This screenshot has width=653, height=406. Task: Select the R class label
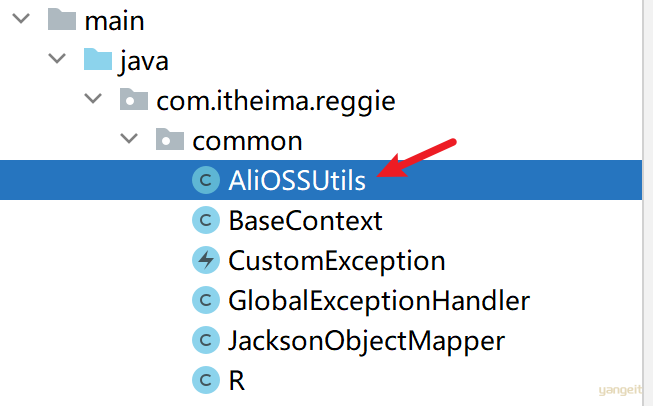[x=237, y=381]
